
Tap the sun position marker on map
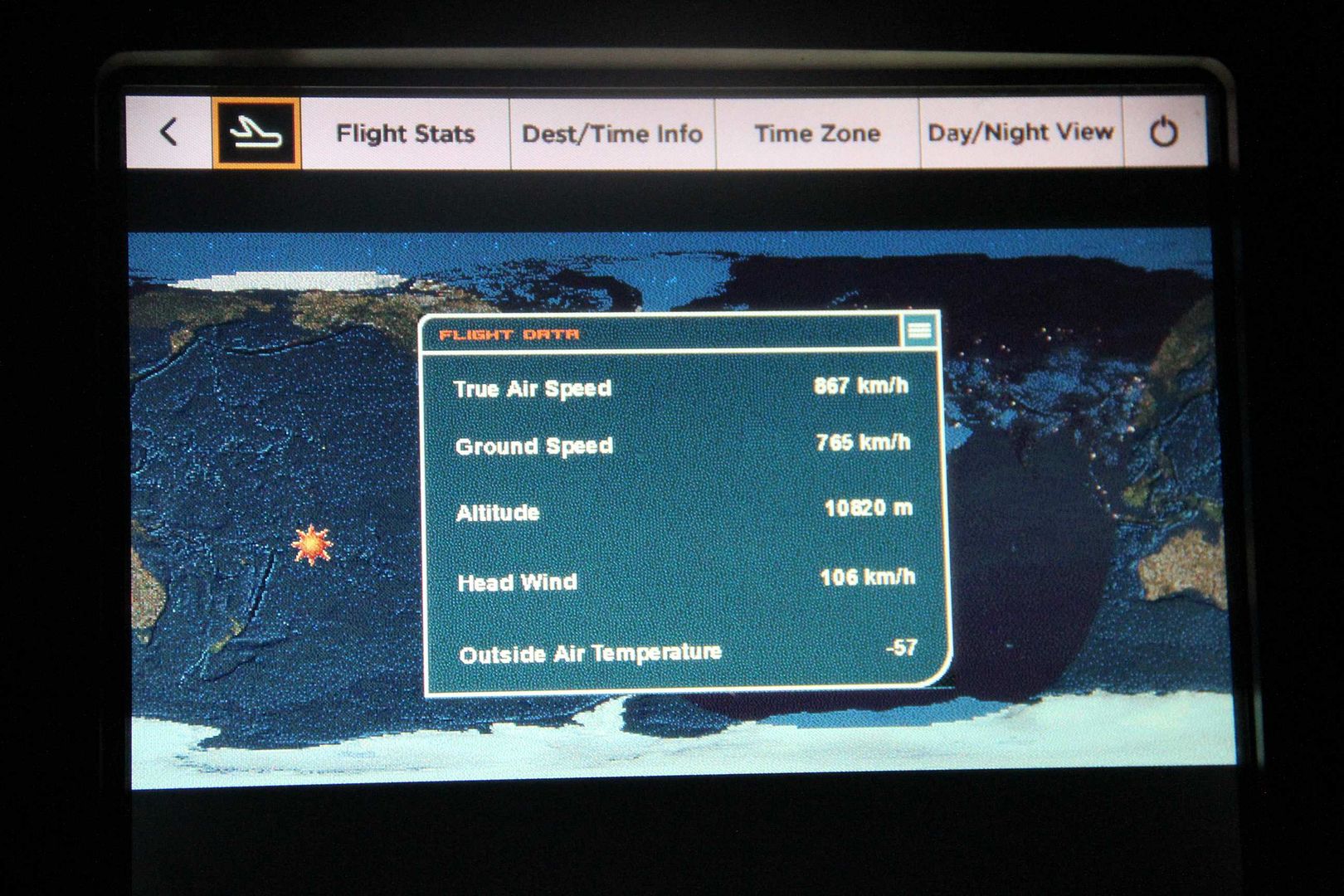click(311, 545)
